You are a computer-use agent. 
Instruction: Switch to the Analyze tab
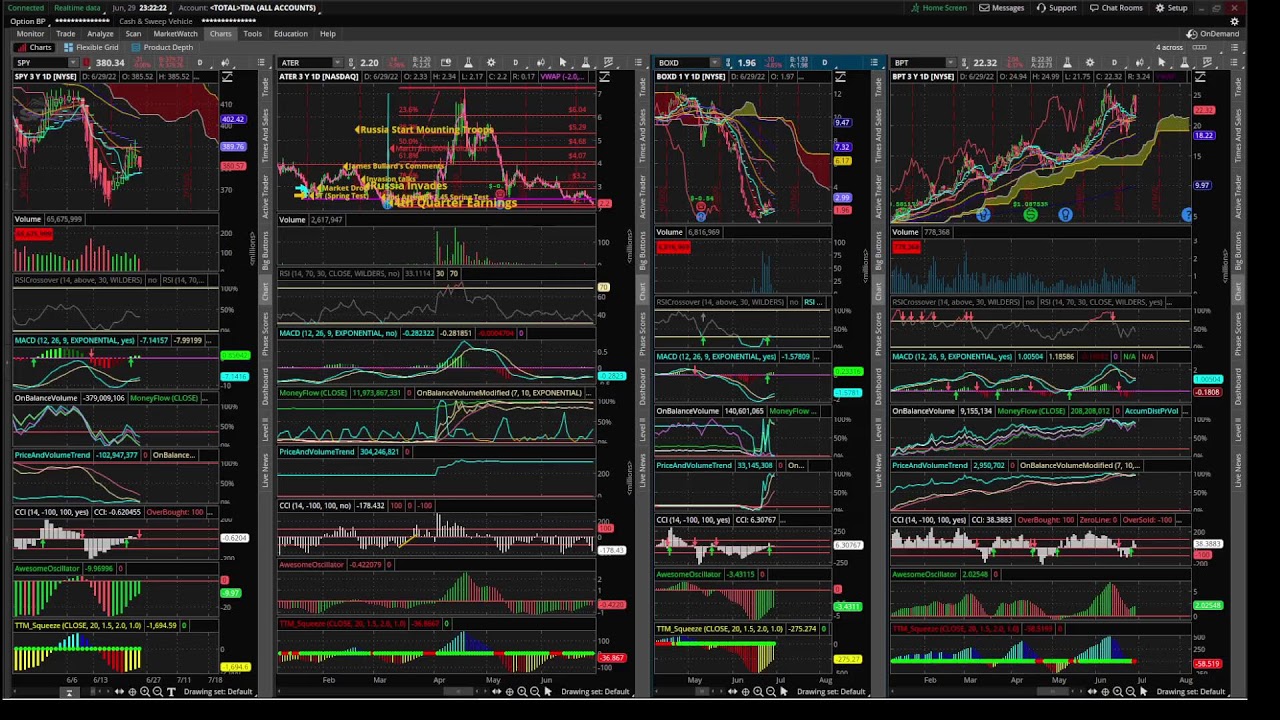point(100,34)
